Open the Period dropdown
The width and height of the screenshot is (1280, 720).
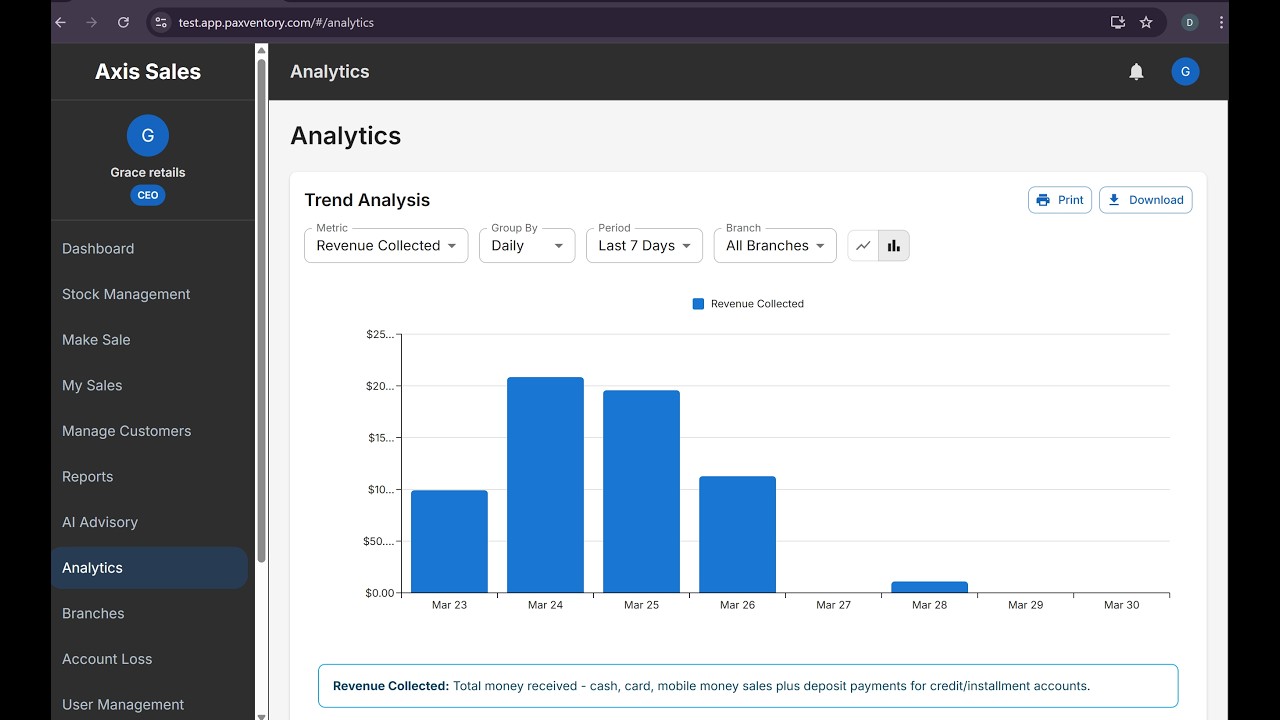coord(645,246)
